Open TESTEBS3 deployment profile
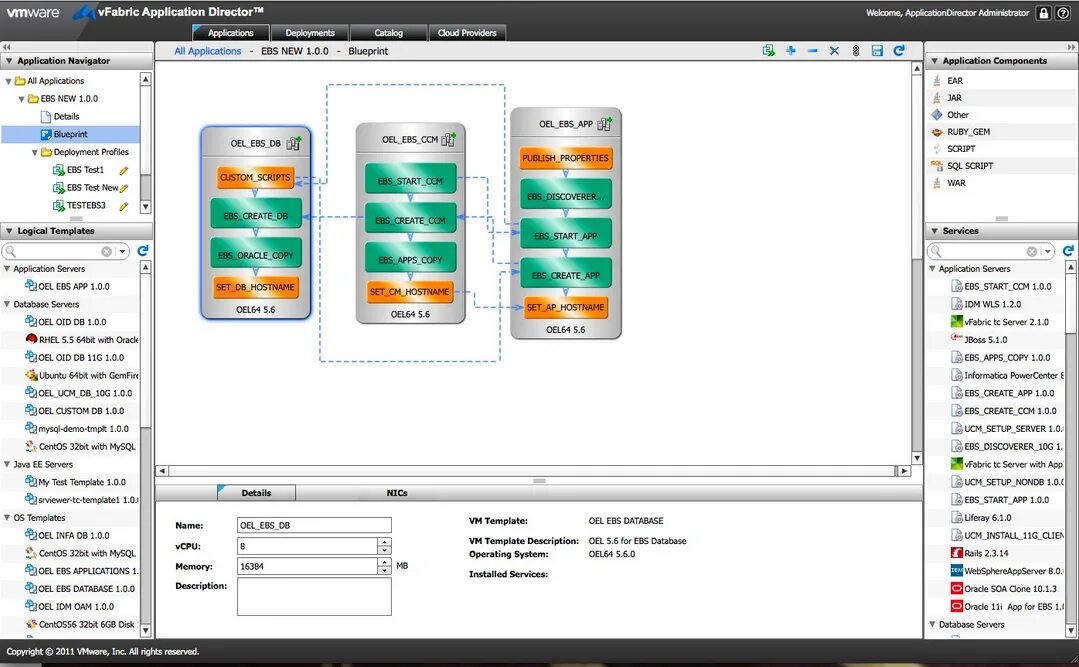 pyautogui.click(x=86, y=206)
